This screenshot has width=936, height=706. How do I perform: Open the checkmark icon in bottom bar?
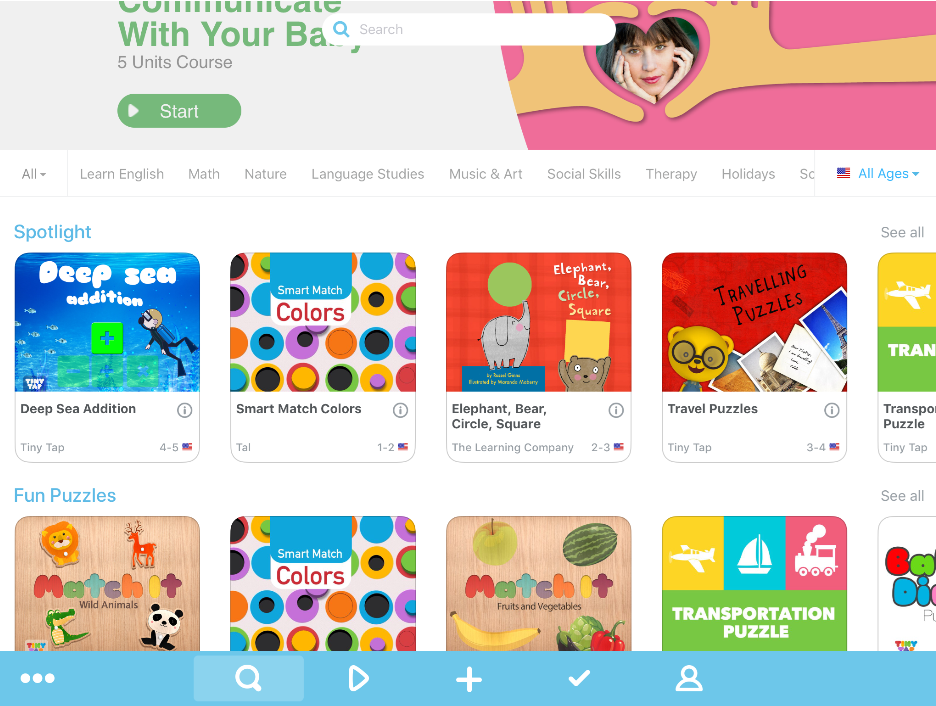coord(579,678)
